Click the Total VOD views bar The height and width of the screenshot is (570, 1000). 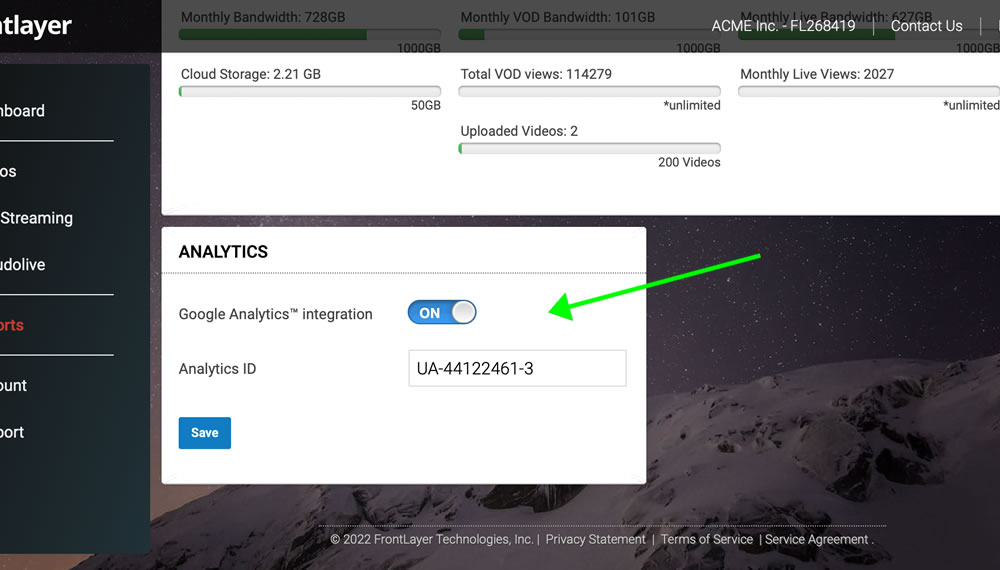589,91
